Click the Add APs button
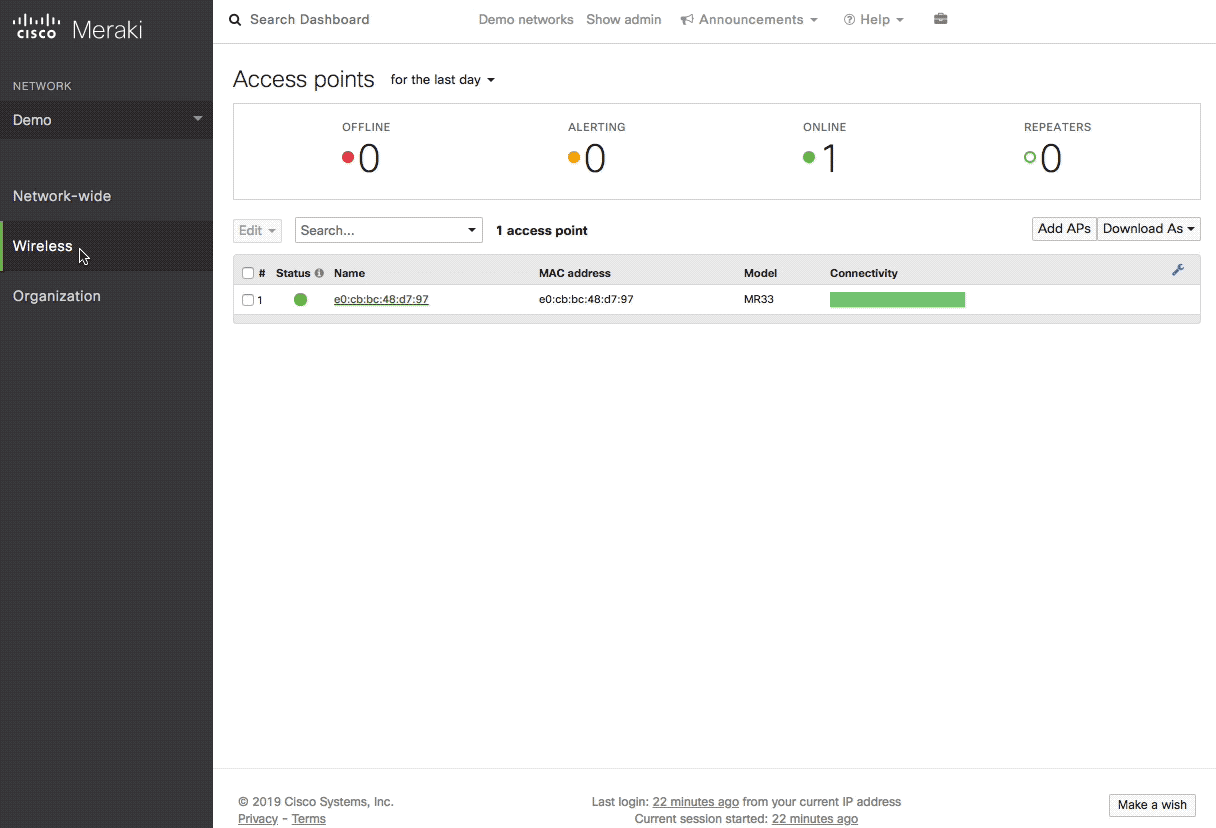This screenshot has width=1216, height=828. click(x=1064, y=229)
